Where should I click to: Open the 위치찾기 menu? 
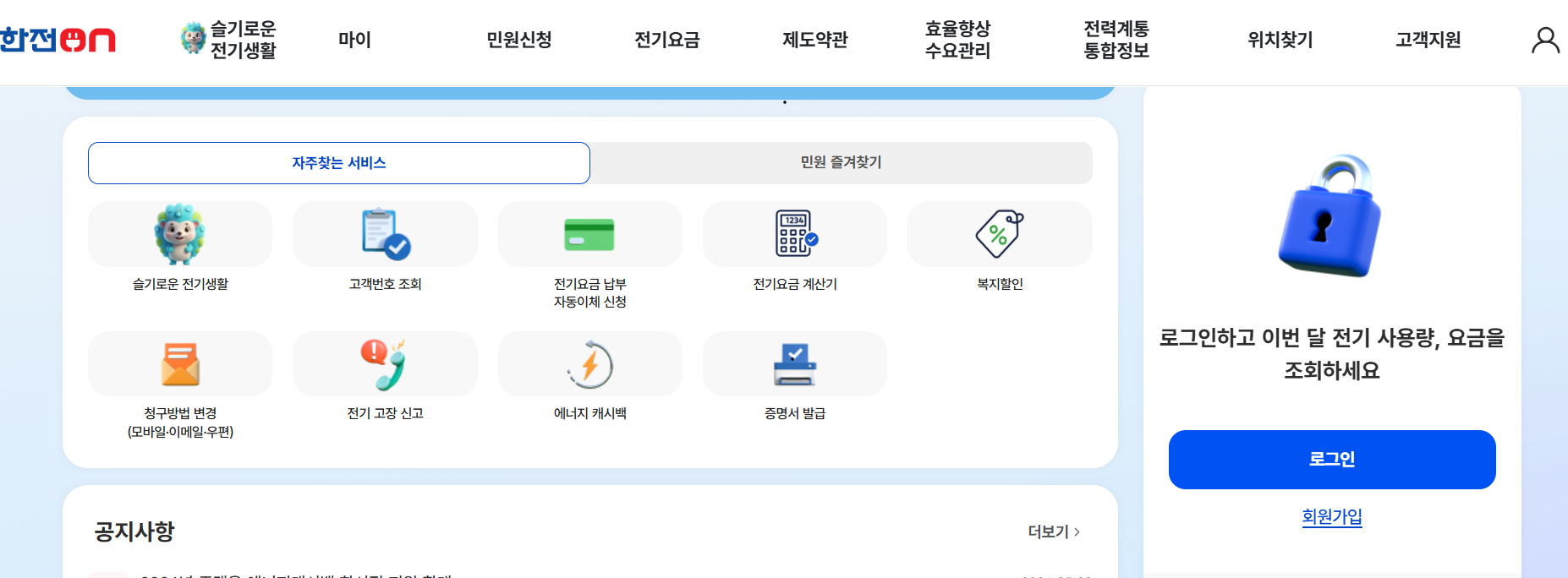pyautogui.click(x=1280, y=40)
